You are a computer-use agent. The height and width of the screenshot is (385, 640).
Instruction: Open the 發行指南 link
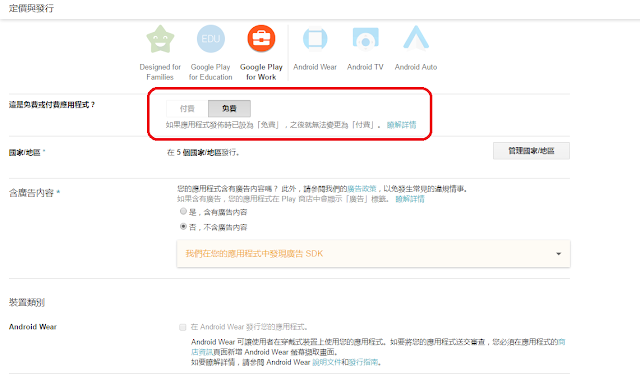[x=363, y=362]
